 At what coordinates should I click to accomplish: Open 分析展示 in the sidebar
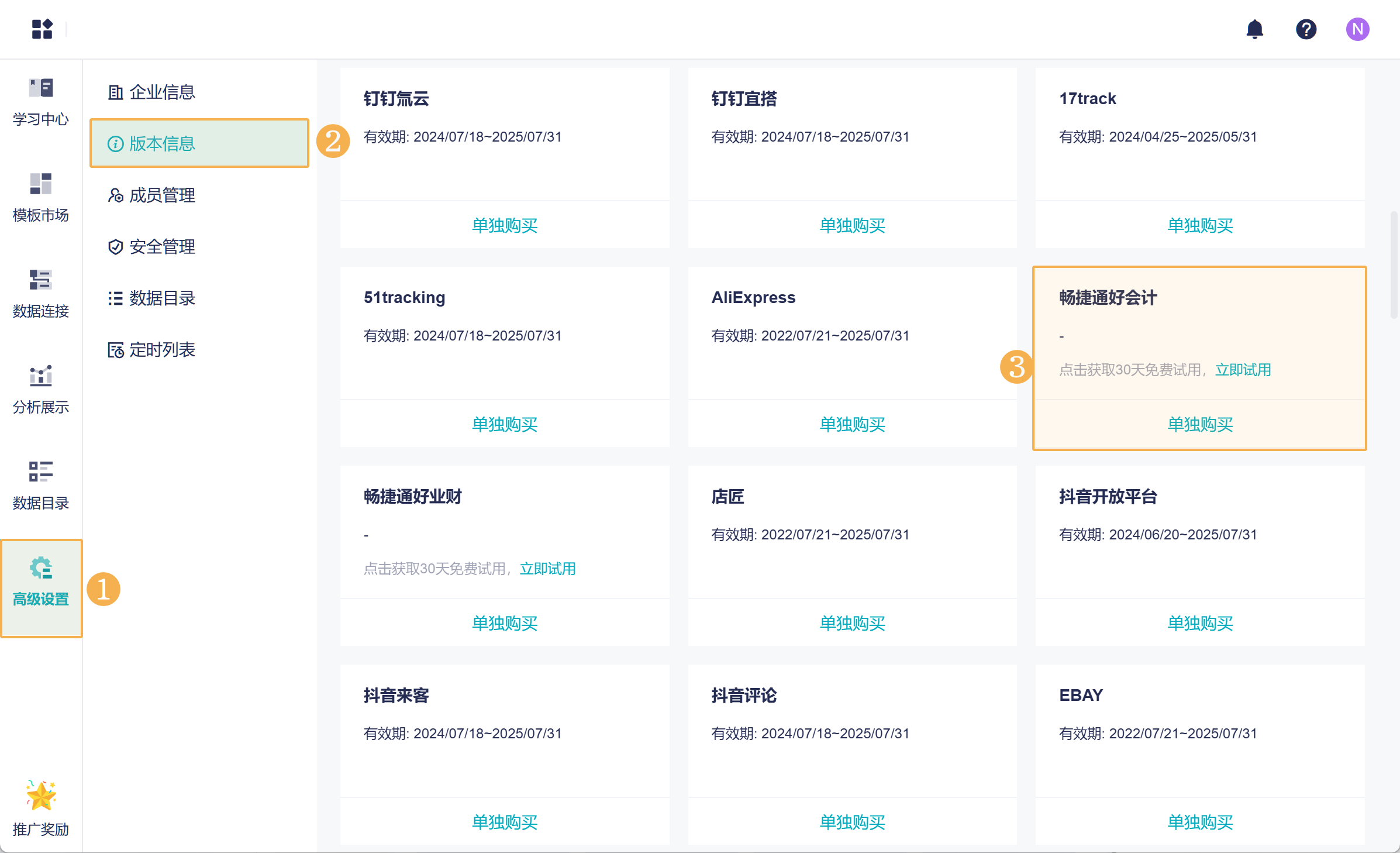click(41, 390)
